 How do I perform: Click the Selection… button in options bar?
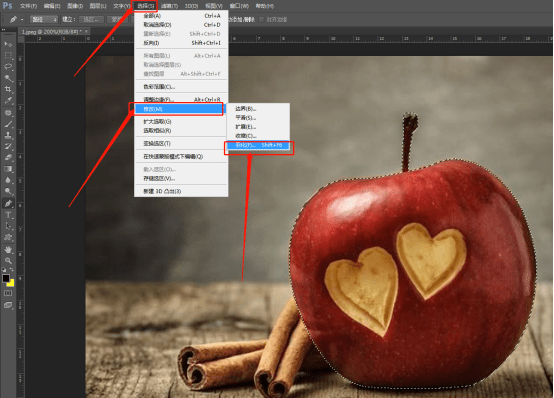92,19
